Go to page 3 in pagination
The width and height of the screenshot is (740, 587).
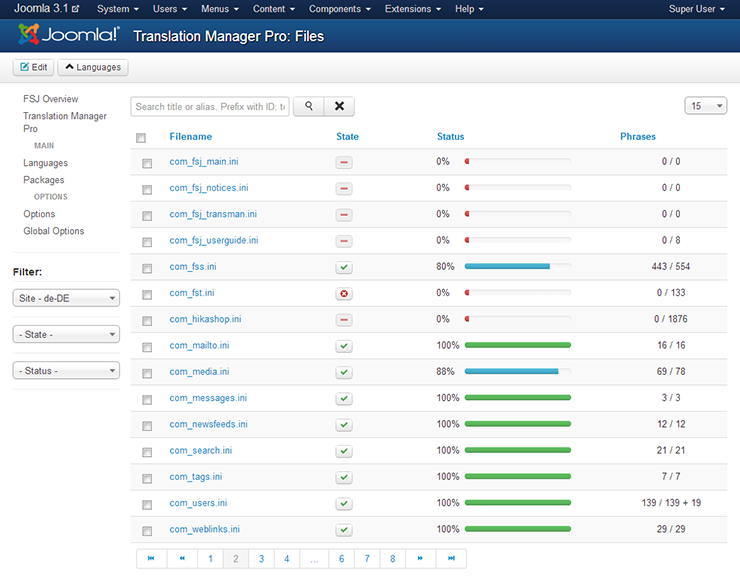pos(261,559)
